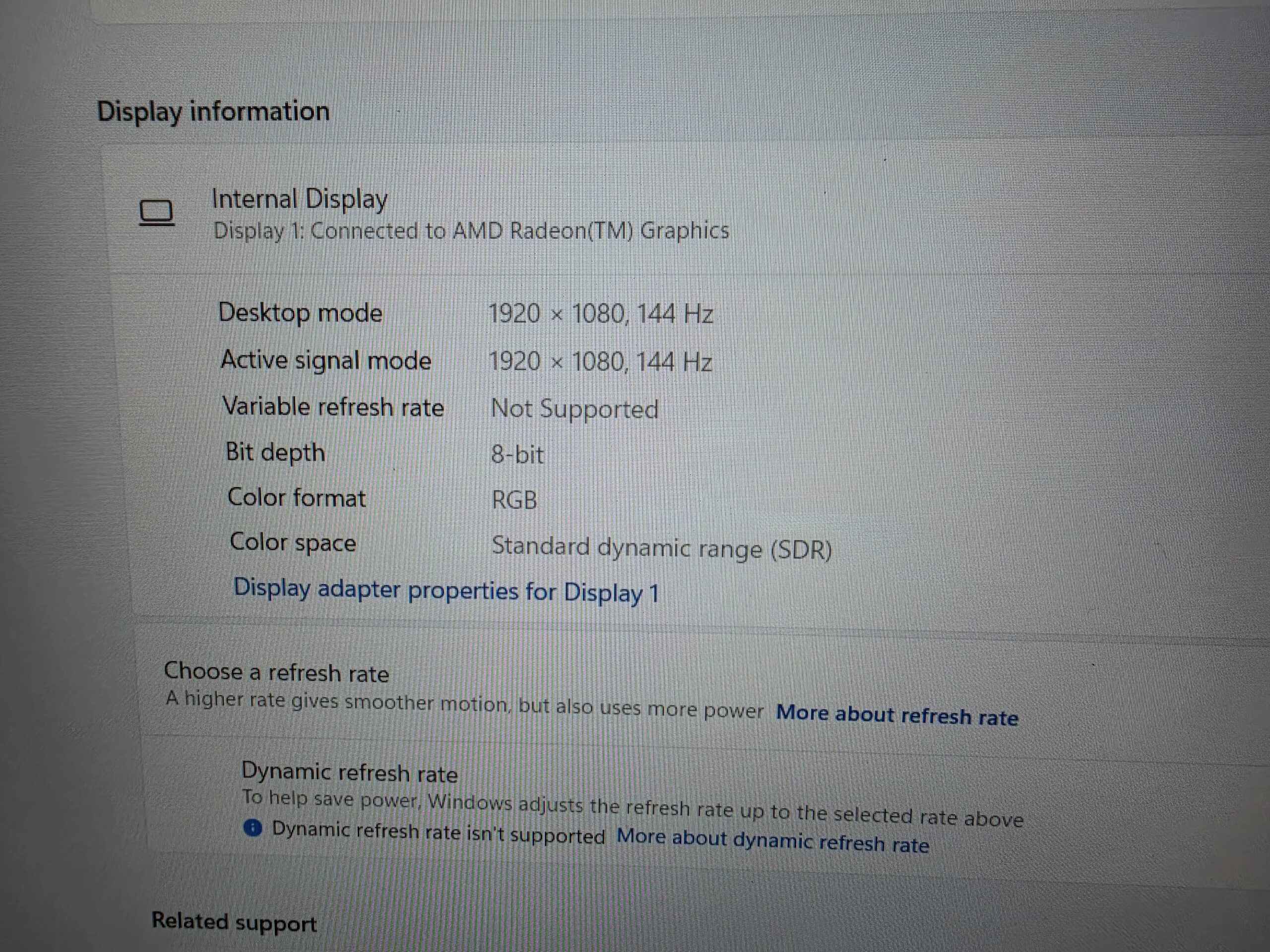Click the Color format RGB value
Viewport: 1270px width, 952px height.
point(514,500)
